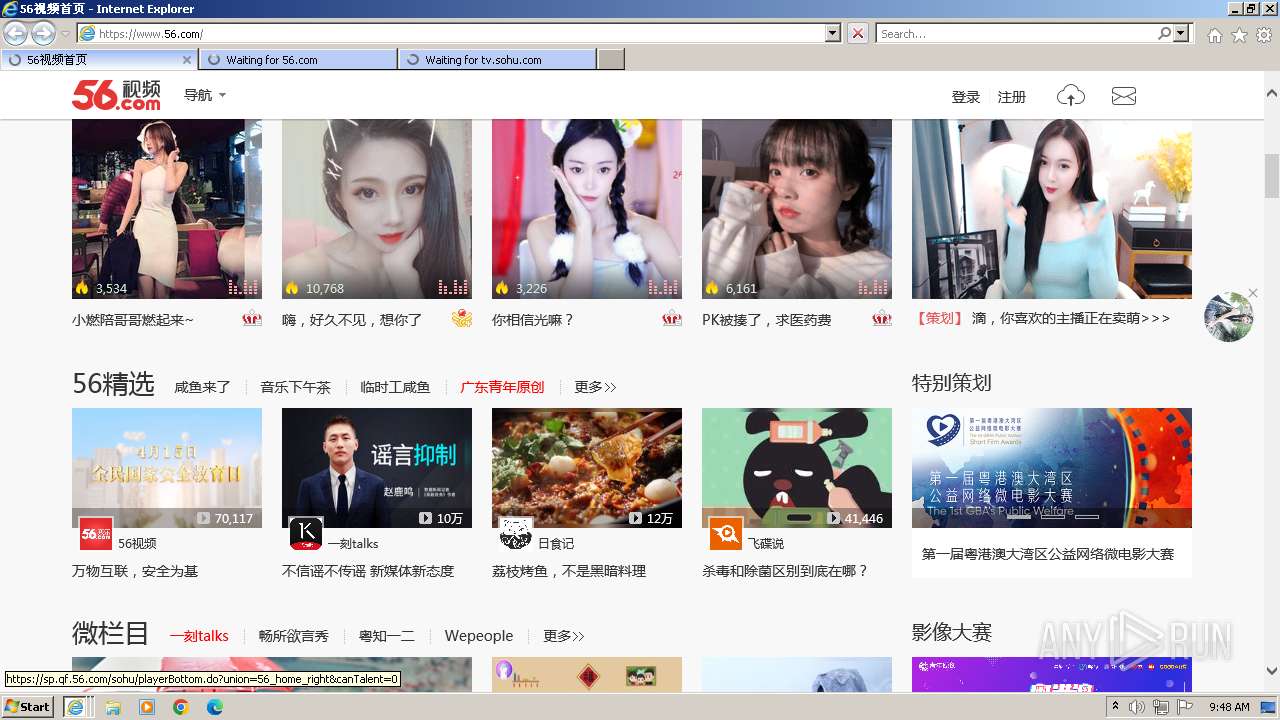Viewport: 1280px width, 720px height.
Task: Expand the 导航 navigation dropdown
Action: (205, 95)
